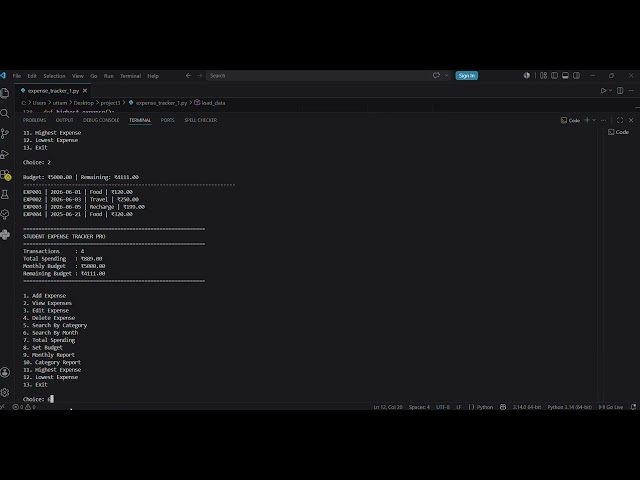Click the Sign In button
This screenshot has height=480, width=640.
[467, 76]
